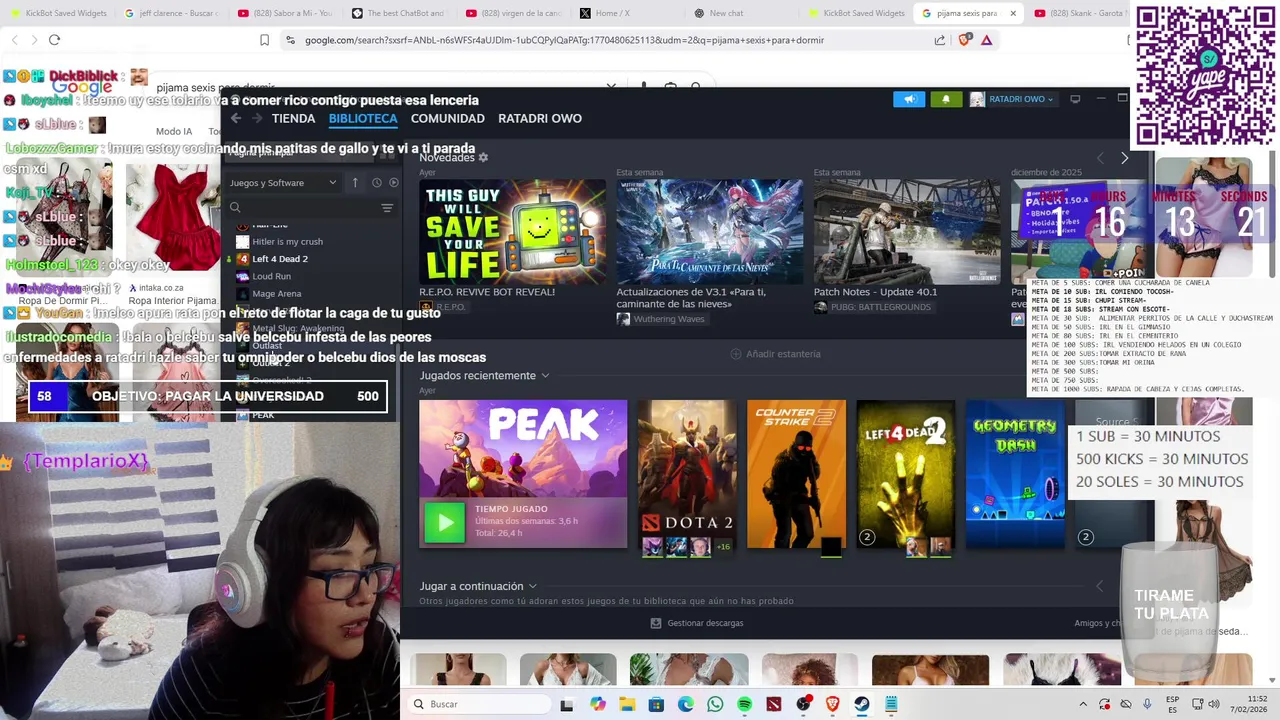Close the pijama sexis browser tab
1280x720 pixels.
[1013, 13]
